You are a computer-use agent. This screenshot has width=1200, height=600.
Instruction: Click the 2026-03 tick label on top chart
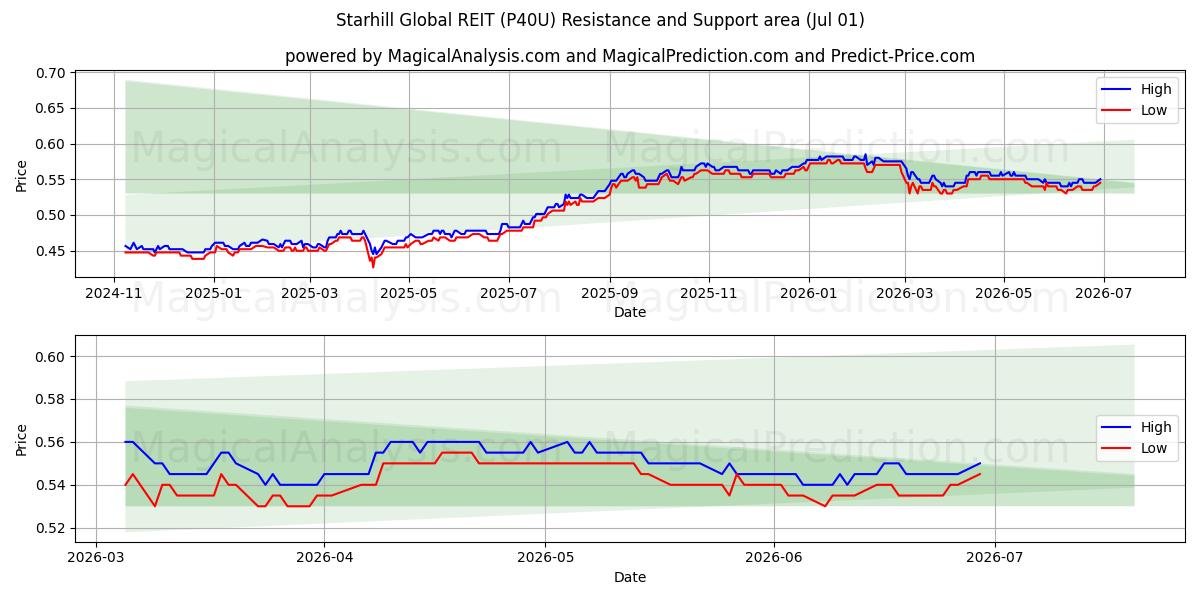(904, 293)
